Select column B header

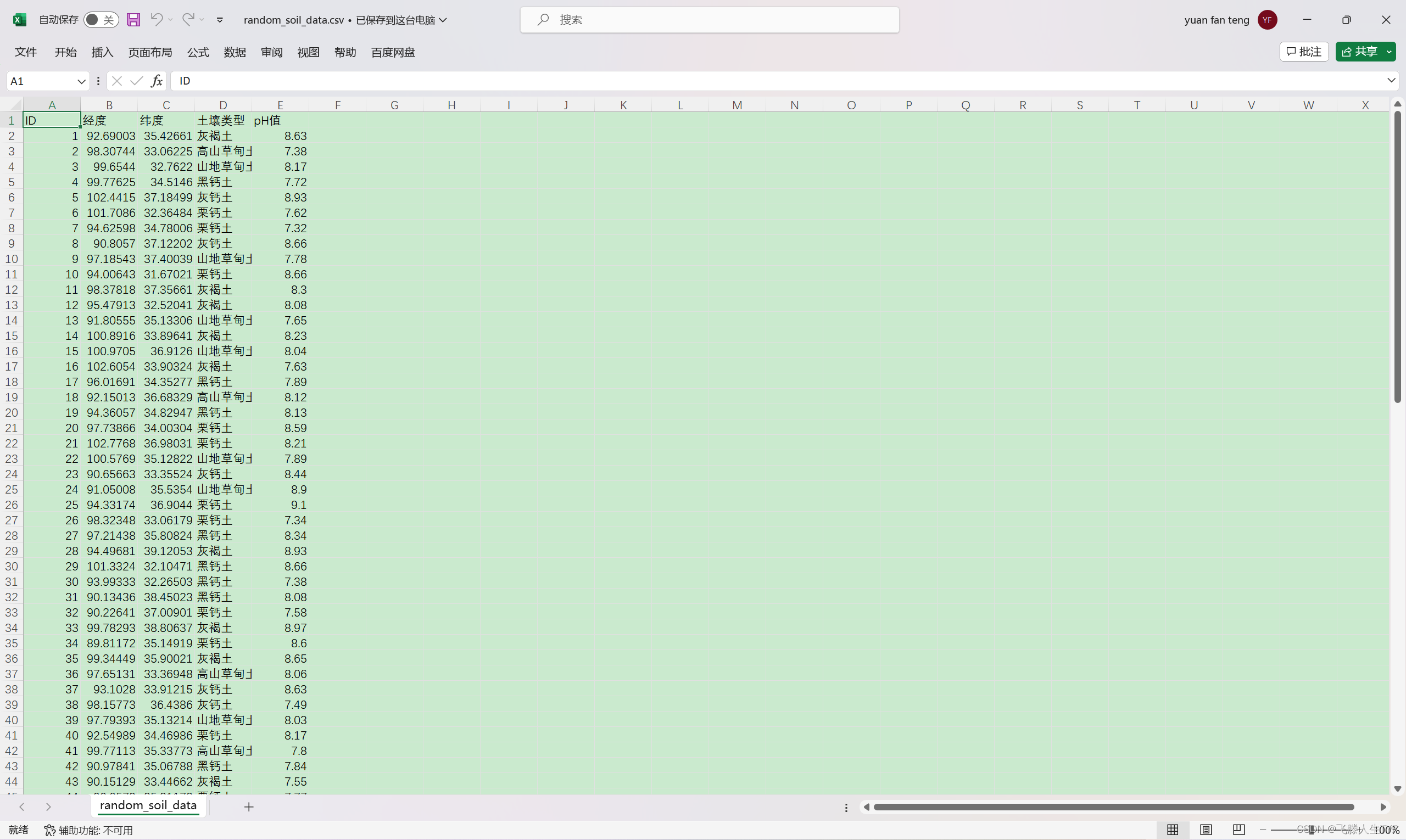109,105
